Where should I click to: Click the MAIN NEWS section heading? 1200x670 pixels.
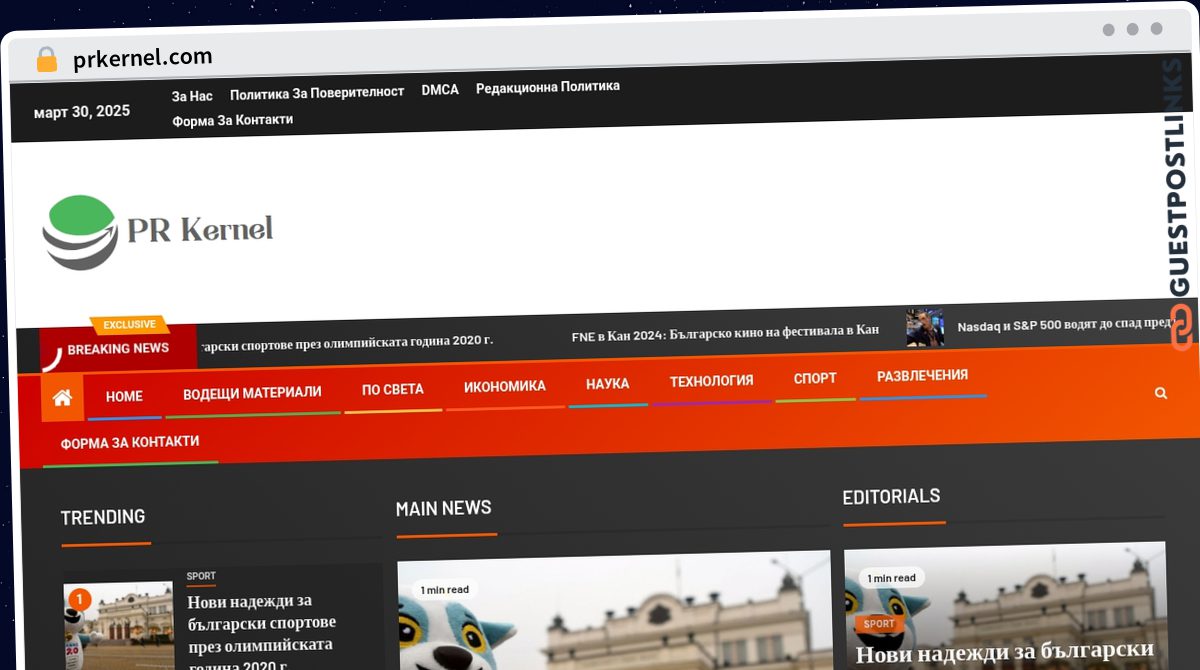[x=444, y=508]
